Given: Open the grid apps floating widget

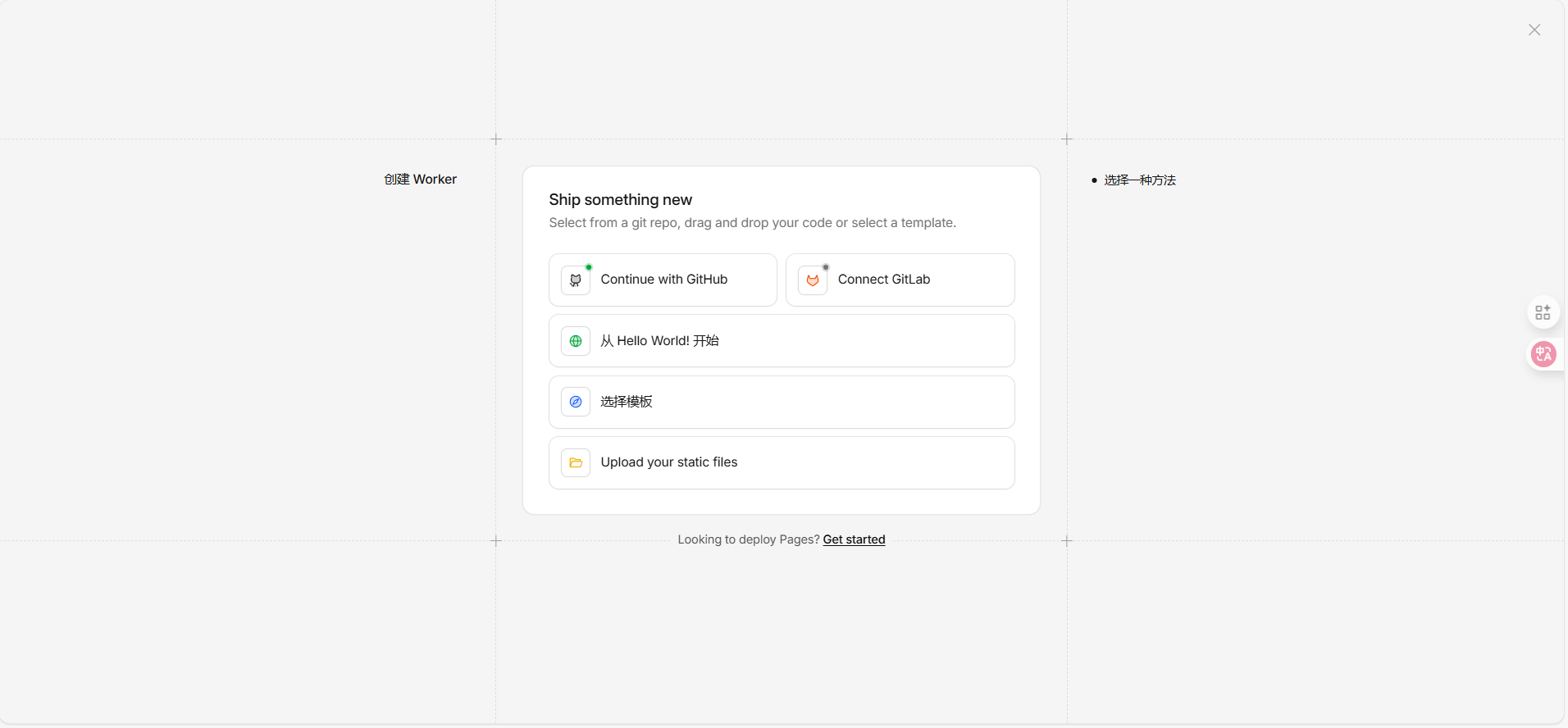Looking at the screenshot, I should (1543, 312).
